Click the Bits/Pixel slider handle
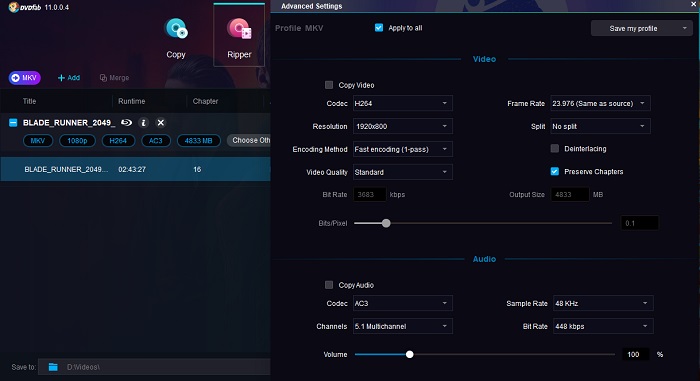This screenshot has height=381, width=700. point(386,223)
